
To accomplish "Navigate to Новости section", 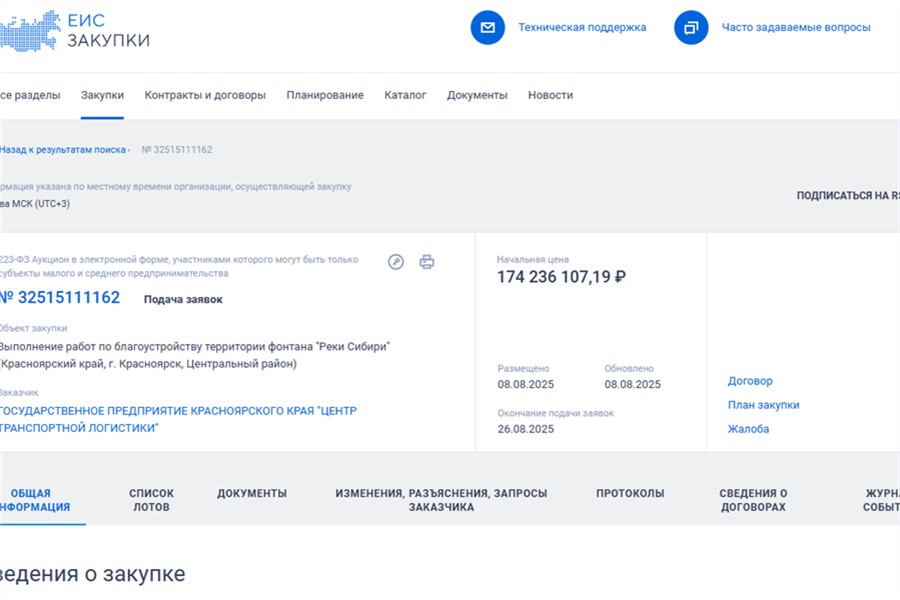I will coord(550,95).
